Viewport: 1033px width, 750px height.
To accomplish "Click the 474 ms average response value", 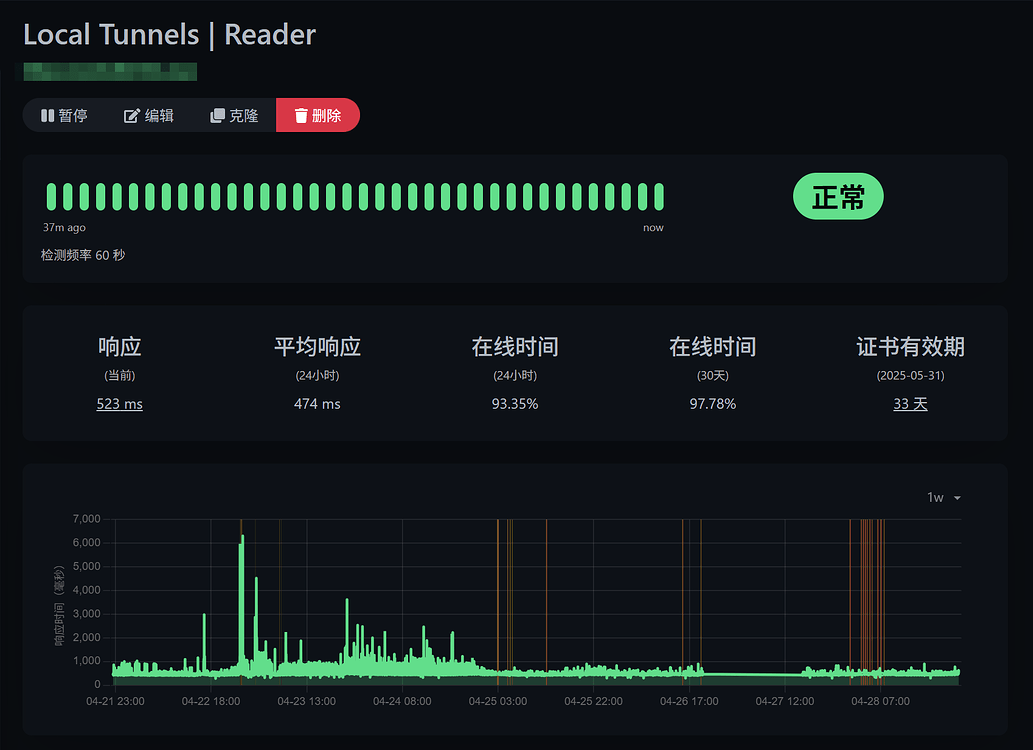I will [317, 404].
